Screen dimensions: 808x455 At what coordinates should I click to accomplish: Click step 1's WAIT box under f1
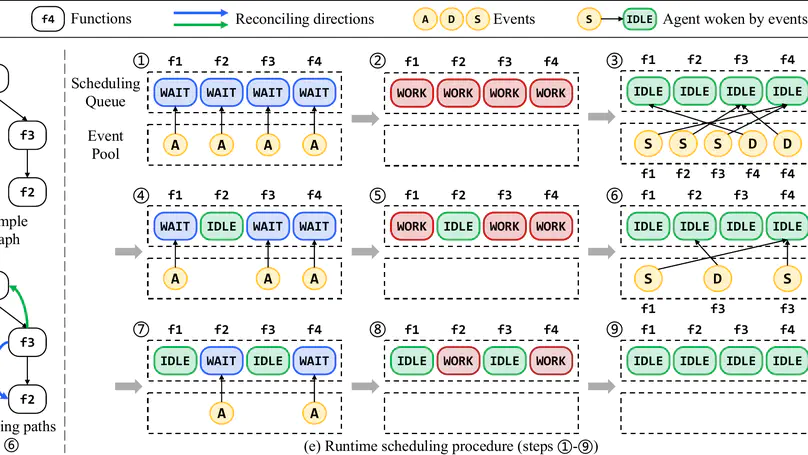pos(175,93)
